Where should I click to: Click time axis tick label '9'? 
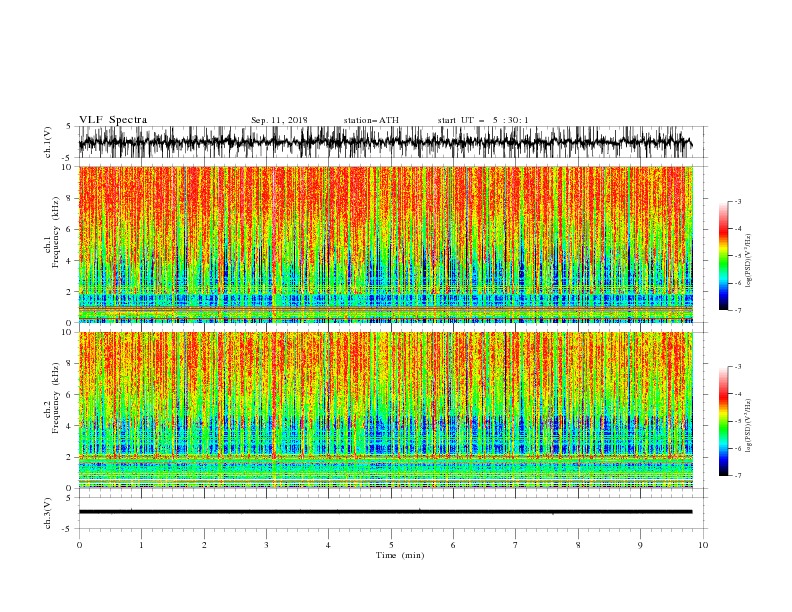coord(640,545)
